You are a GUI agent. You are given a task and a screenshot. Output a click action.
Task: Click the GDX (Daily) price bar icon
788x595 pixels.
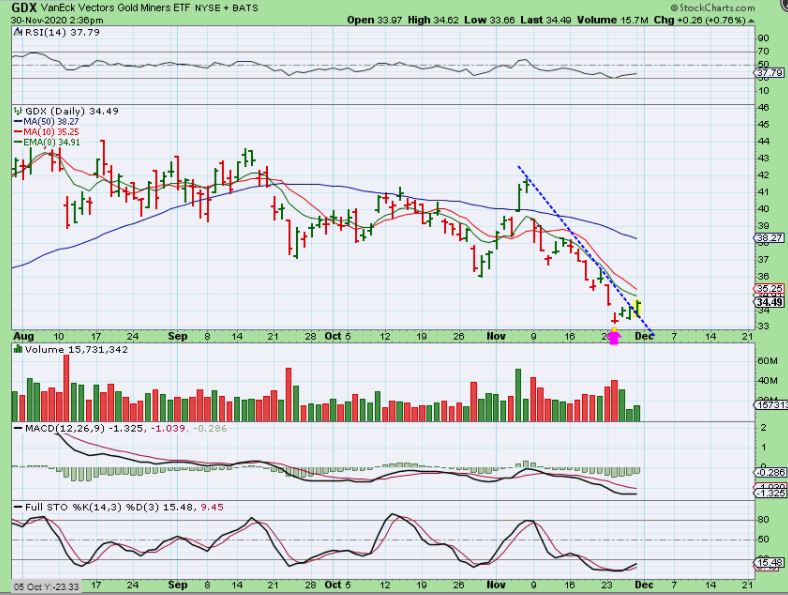18,111
